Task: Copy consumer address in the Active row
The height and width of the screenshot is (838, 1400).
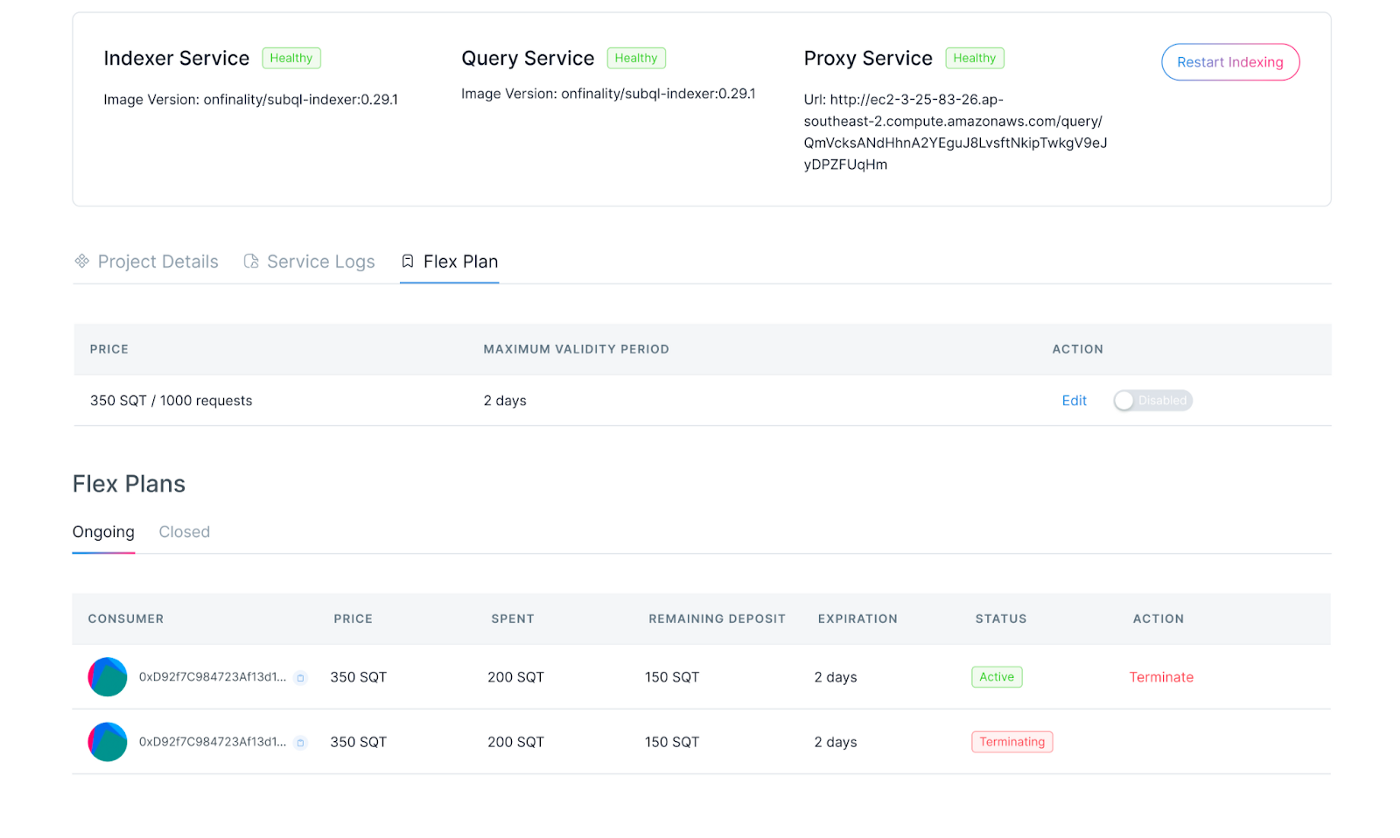Action: pos(301,678)
